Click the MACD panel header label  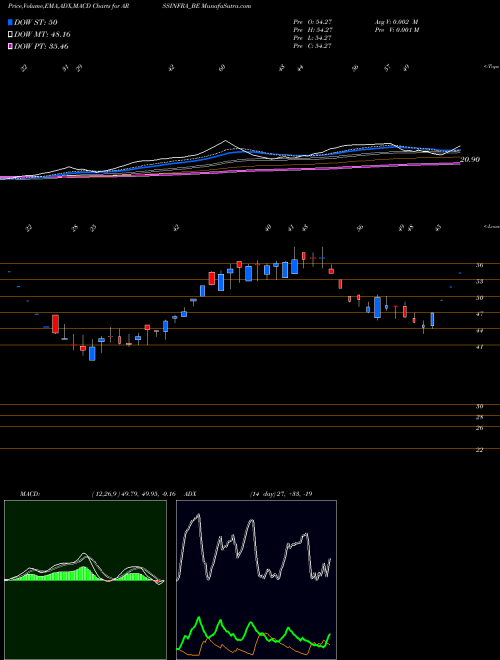30,494
